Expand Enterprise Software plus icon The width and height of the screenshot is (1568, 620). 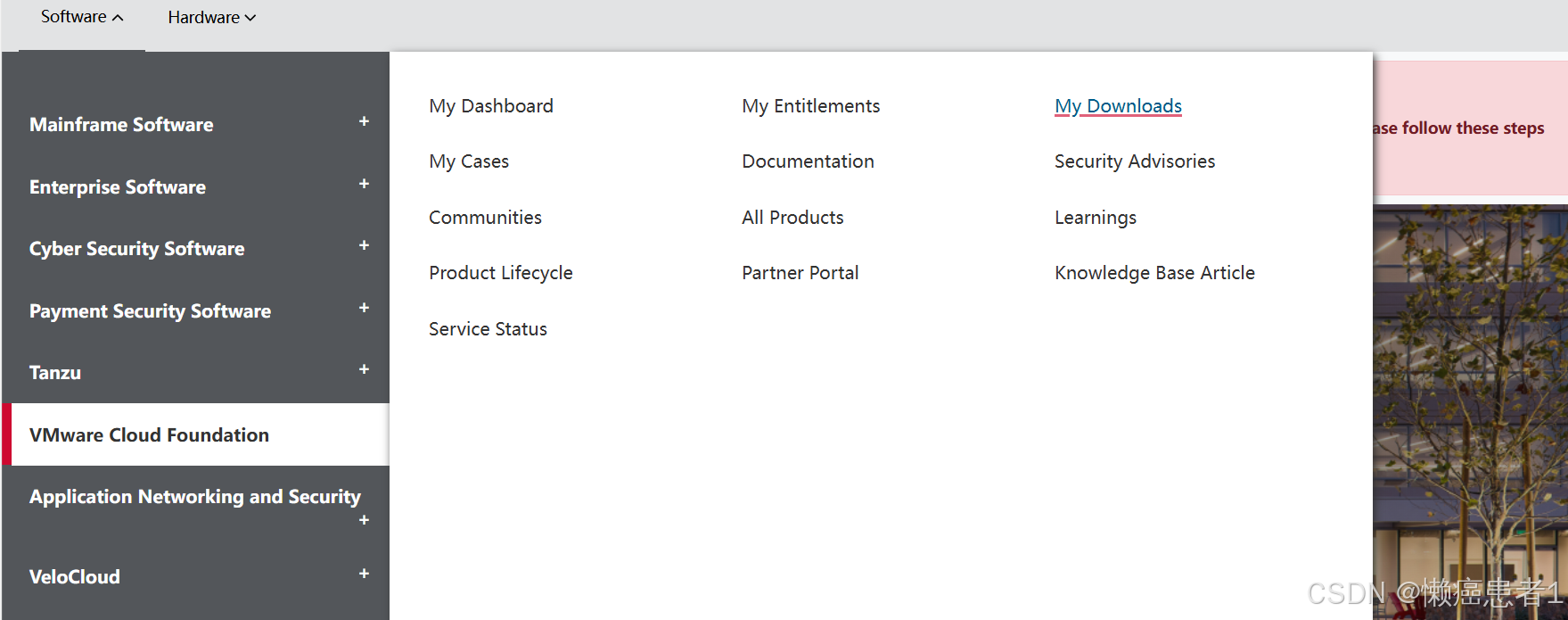tap(364, 184)
